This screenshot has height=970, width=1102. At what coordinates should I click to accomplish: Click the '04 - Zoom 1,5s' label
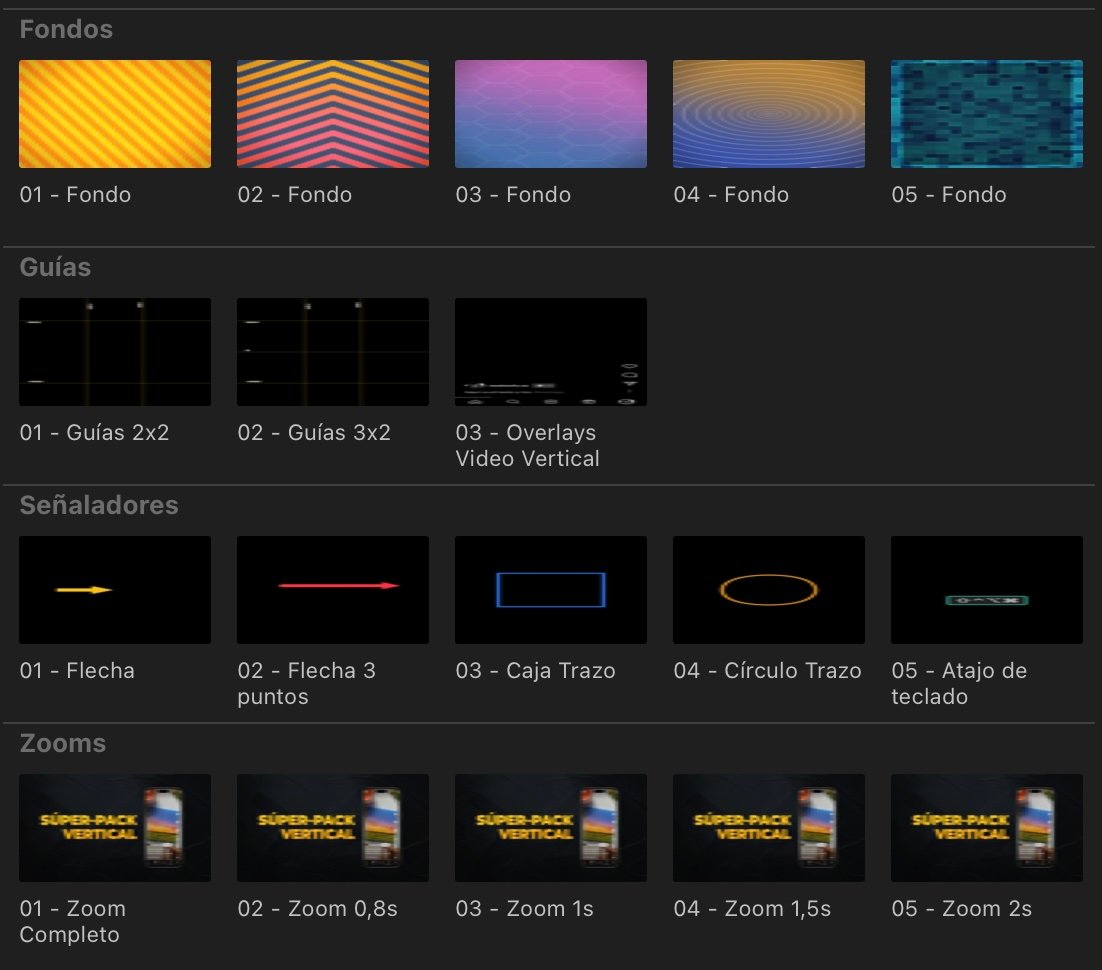pos(752,909)
